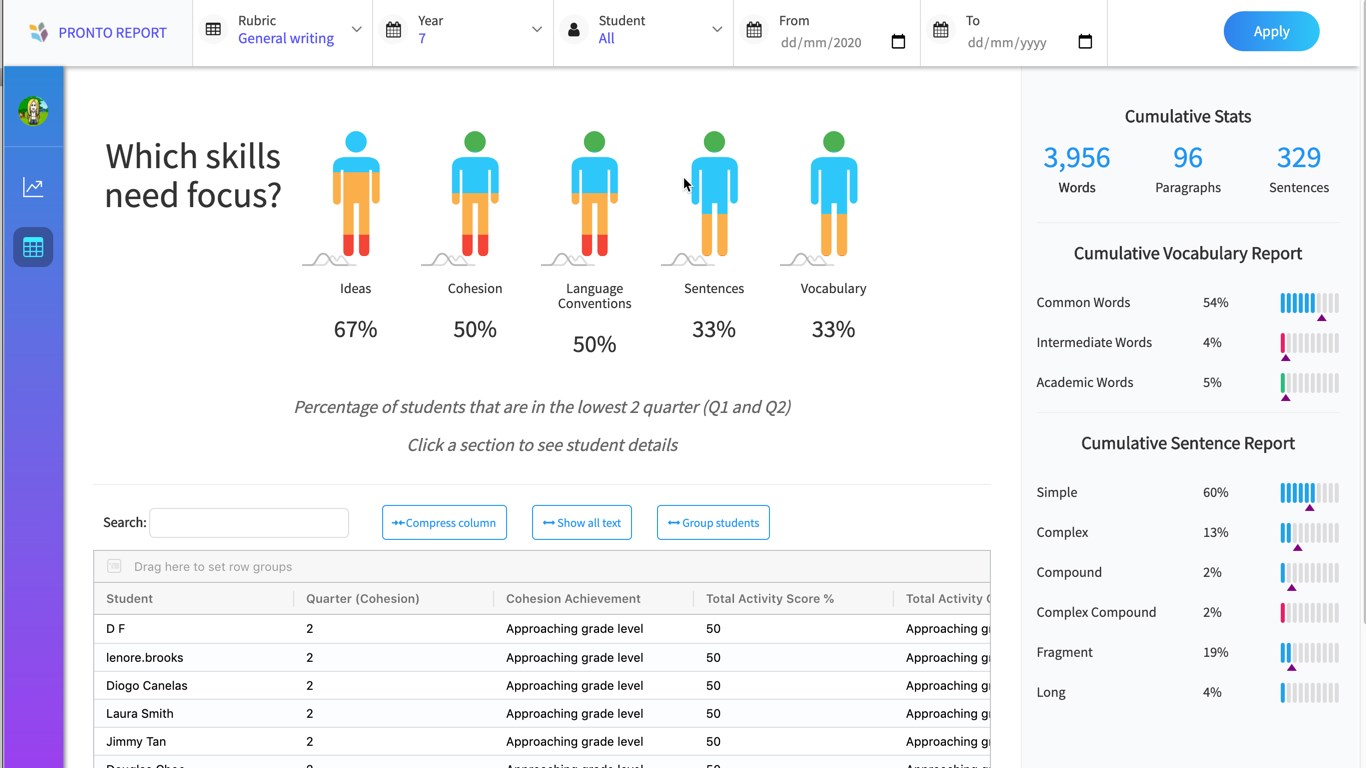This screenshot has width=1366, height=768.
Task: Click student name Laura Smith
Action: (x=140, y=713)
